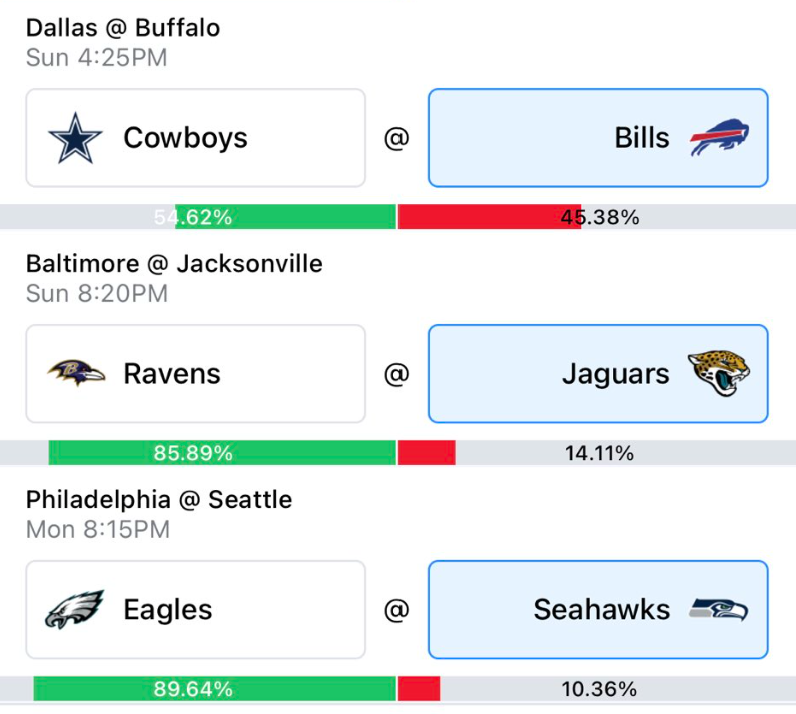The height and width of the screenshot is (714, 796).
Task: Open the Baltimore @ Jacksonville matchup header
Action: pyautogui.click(x=174, y=264)
